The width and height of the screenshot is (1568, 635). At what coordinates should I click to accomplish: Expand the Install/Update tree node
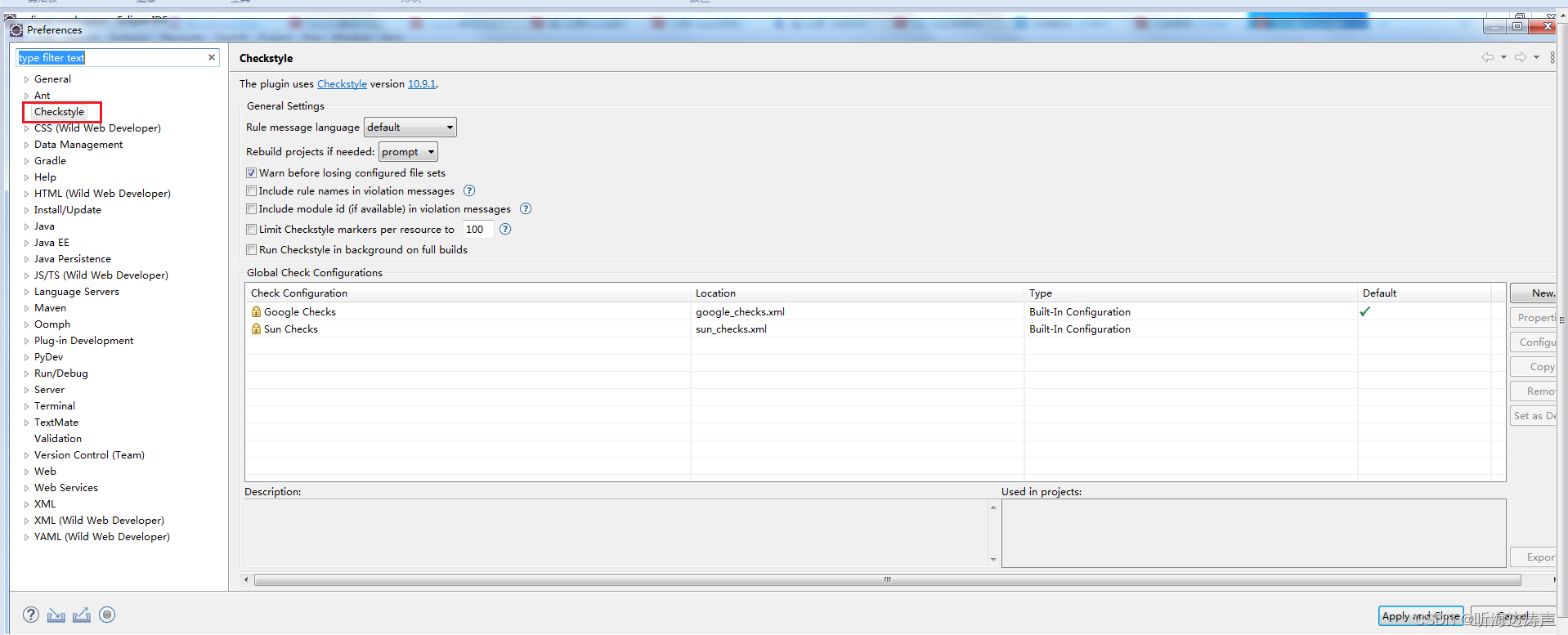26,210
